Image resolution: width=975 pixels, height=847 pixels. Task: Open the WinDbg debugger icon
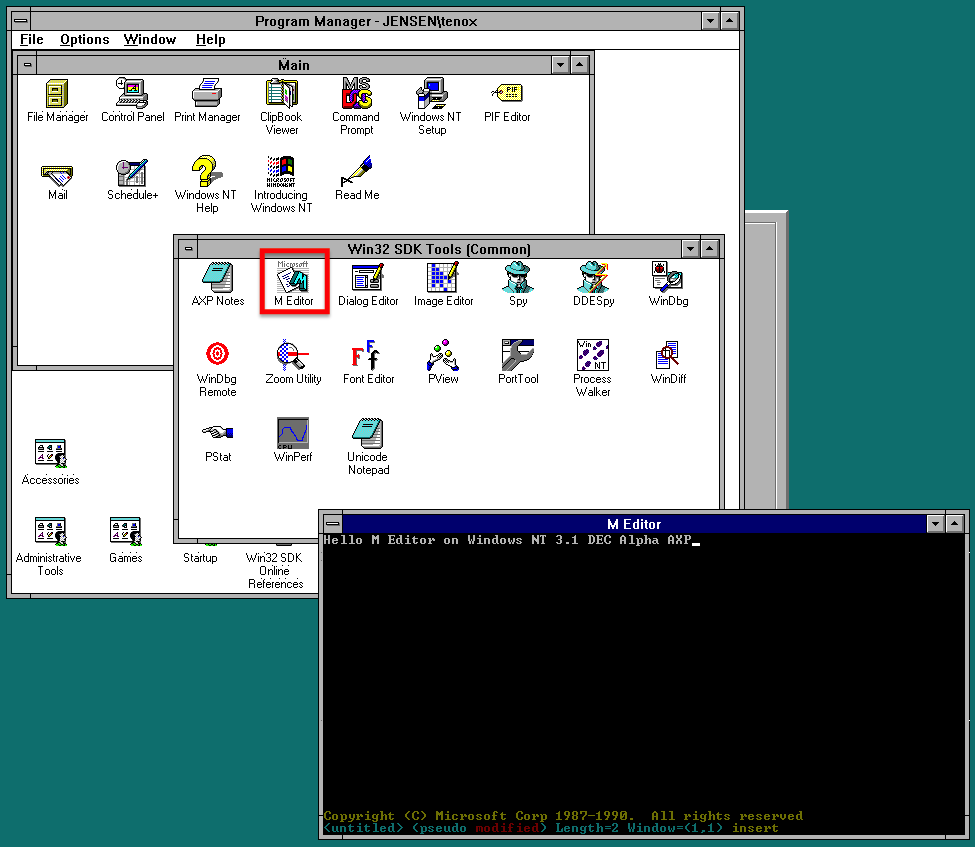[667, 278]
